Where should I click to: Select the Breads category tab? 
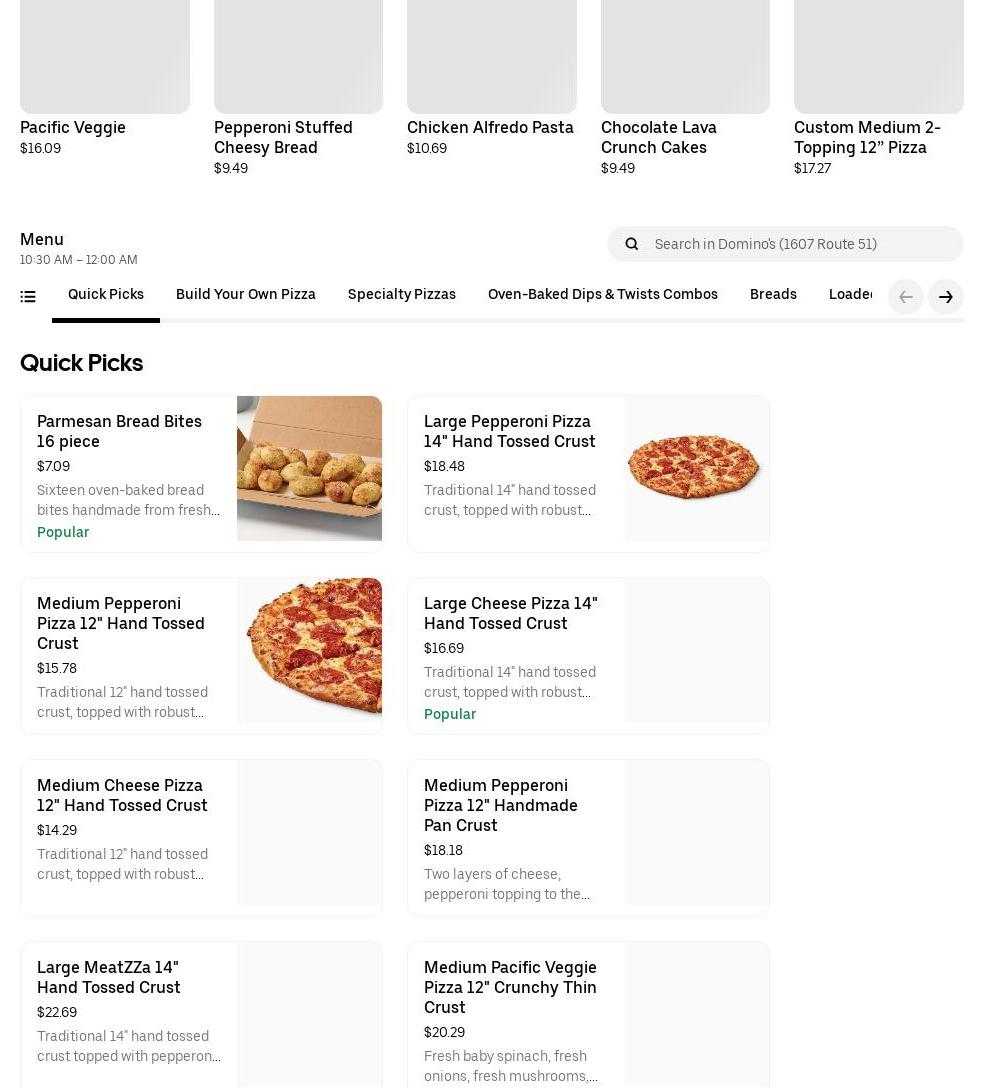coord(773,295)
